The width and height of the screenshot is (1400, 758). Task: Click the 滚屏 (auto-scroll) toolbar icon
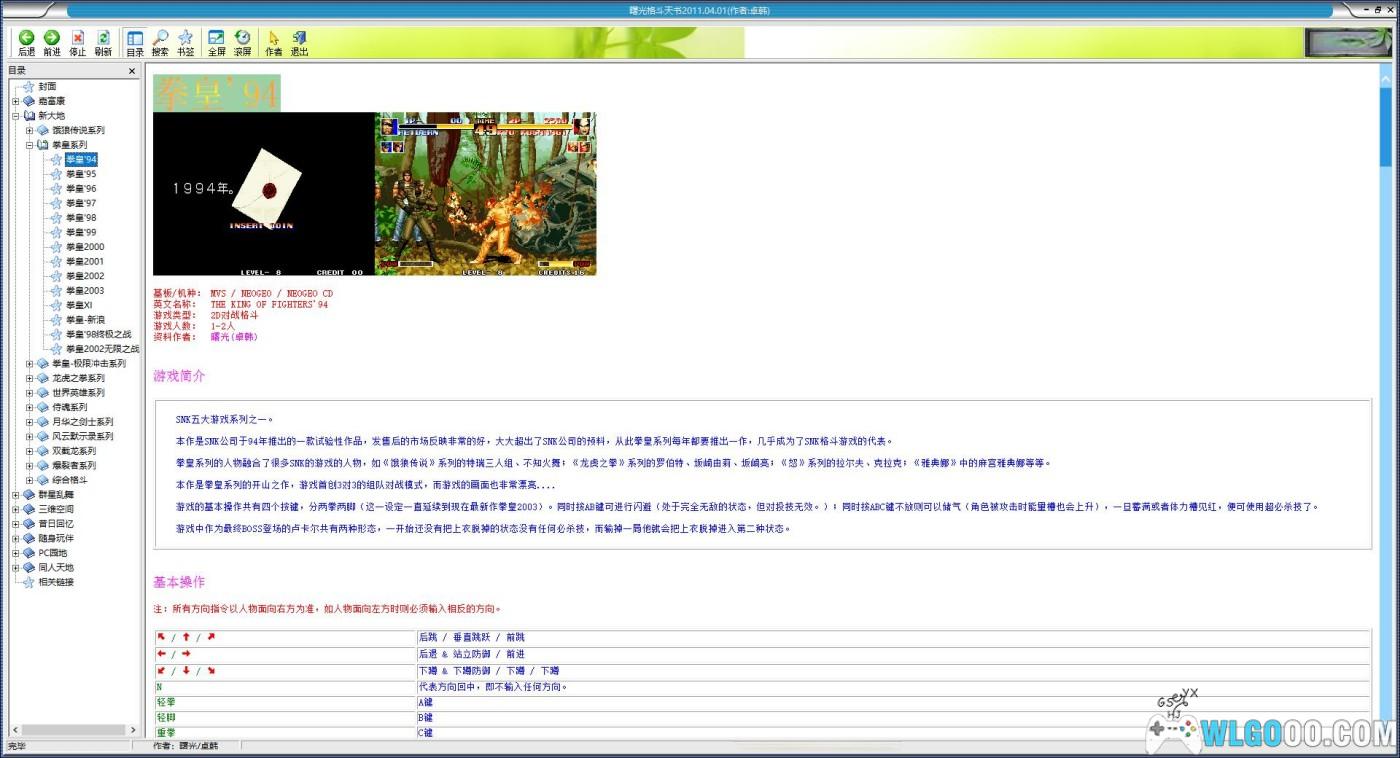(242, 42)
